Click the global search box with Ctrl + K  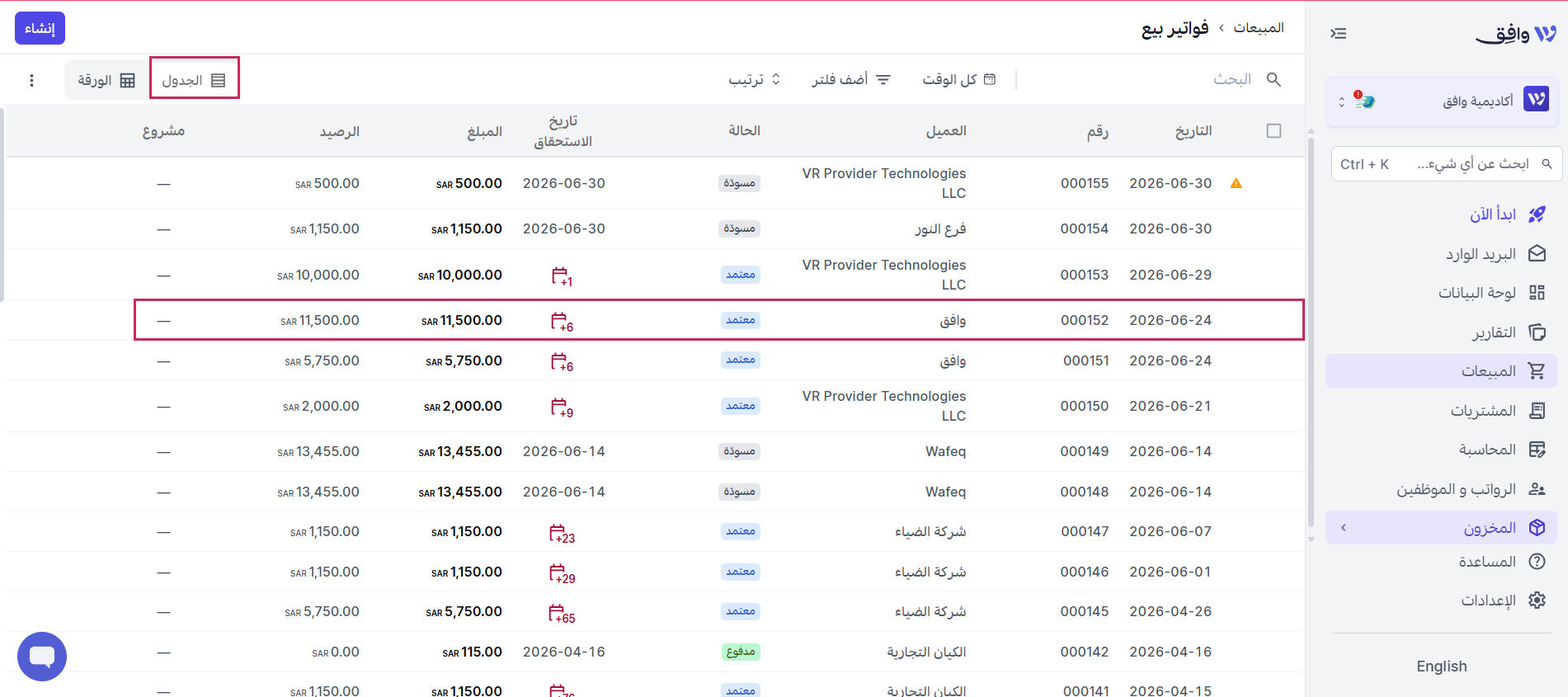pyautogui.click(x=1446, y=164)
